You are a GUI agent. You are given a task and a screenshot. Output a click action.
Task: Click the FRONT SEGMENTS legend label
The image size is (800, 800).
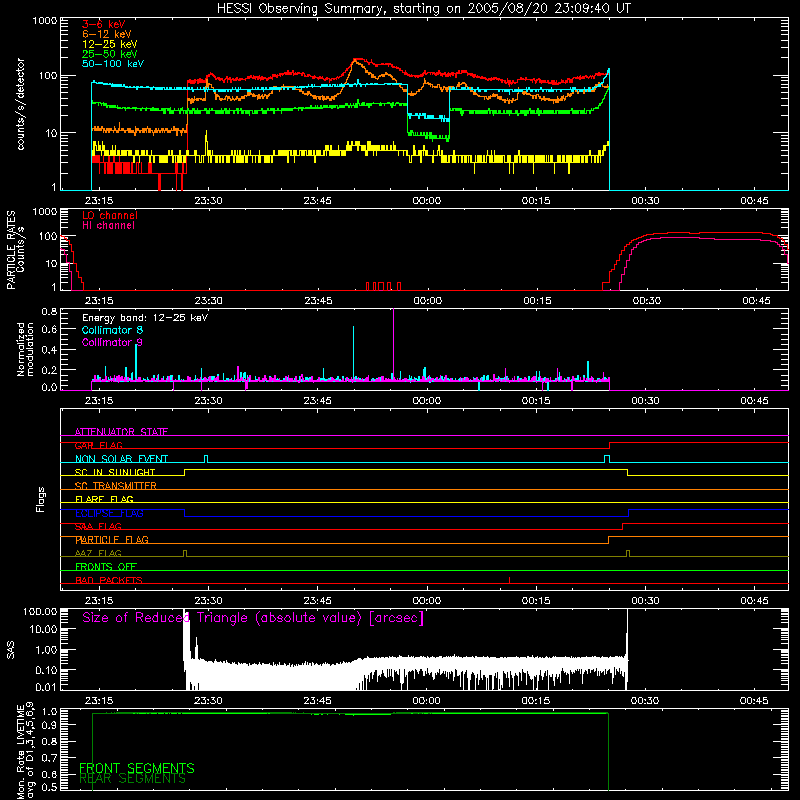(137, 768)
